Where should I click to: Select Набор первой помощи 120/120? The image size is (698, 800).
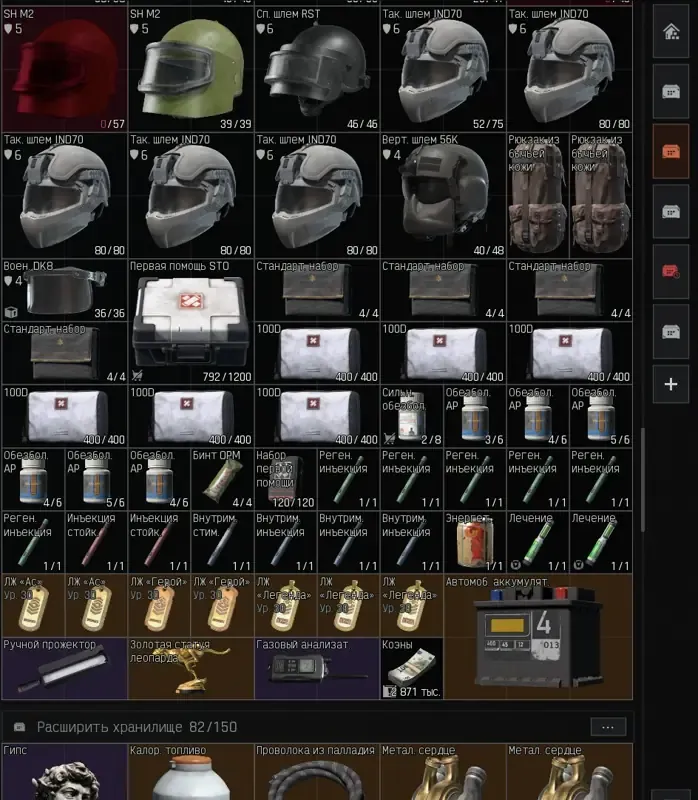(x=285, y=479)
